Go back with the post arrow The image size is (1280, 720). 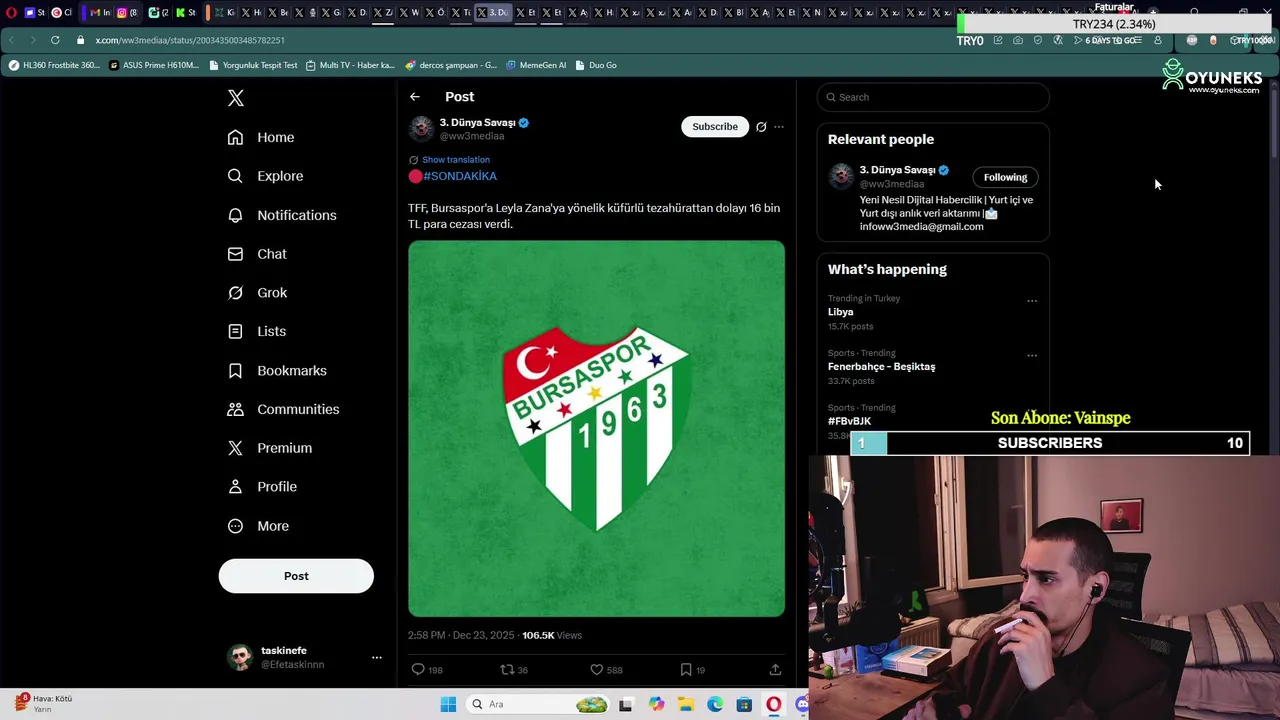414,97
